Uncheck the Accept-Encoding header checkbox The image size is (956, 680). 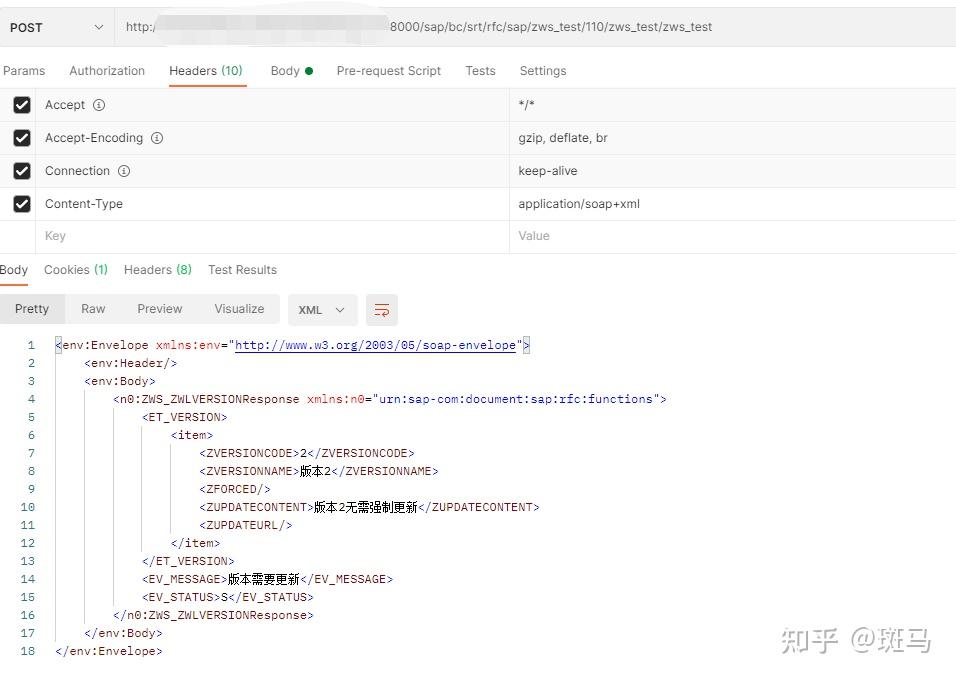(22, 138)
